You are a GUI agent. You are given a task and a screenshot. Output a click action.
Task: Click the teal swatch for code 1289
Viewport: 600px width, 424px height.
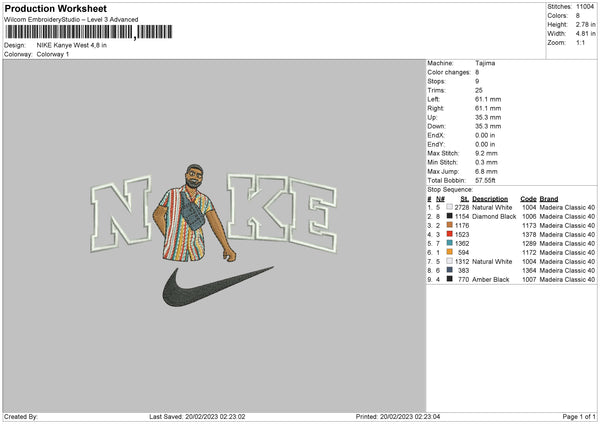449,243
